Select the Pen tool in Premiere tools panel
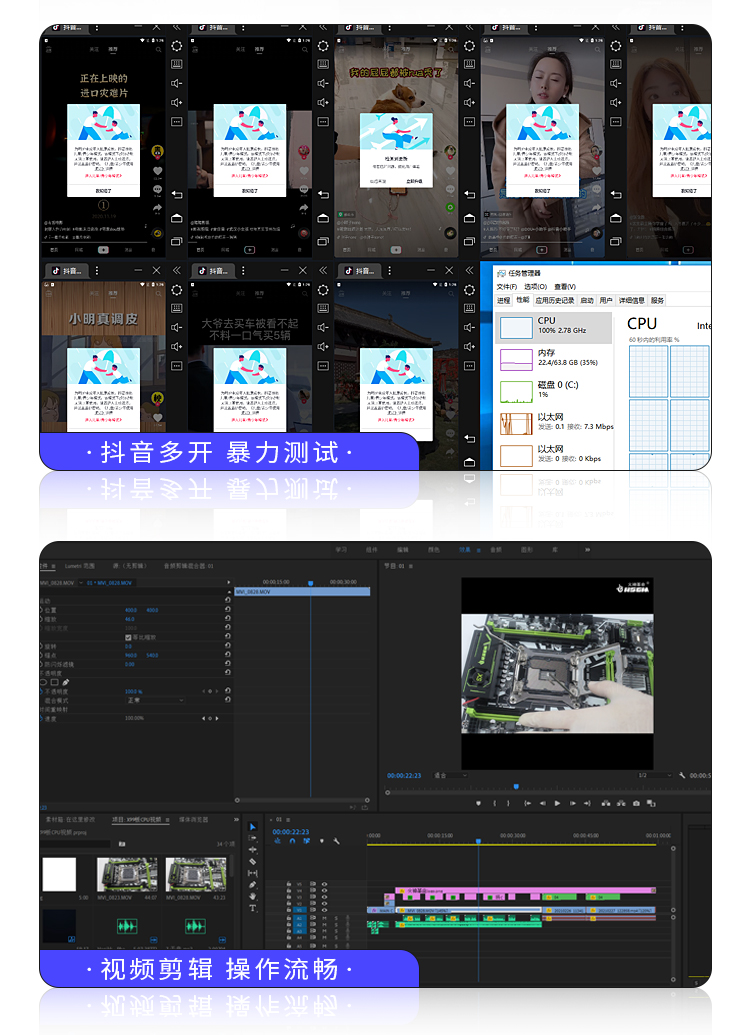Viewport: 750px width, 1035px height. pyautogui.click(x=252, y=885)
